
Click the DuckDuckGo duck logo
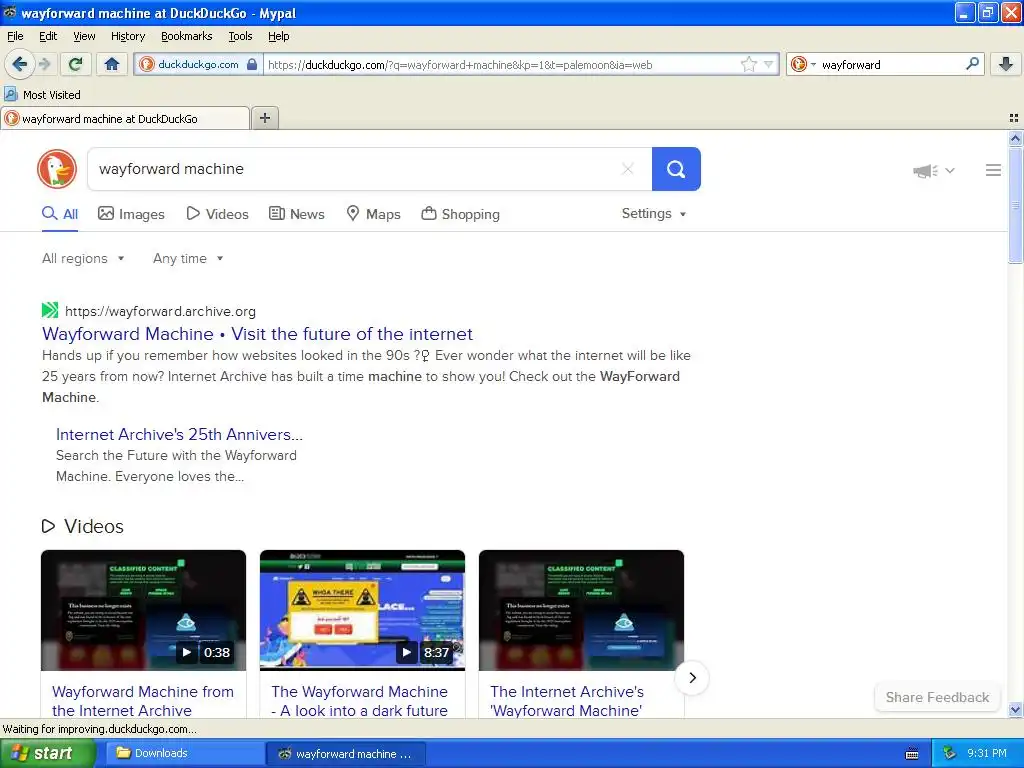click(x=57, y=169)
